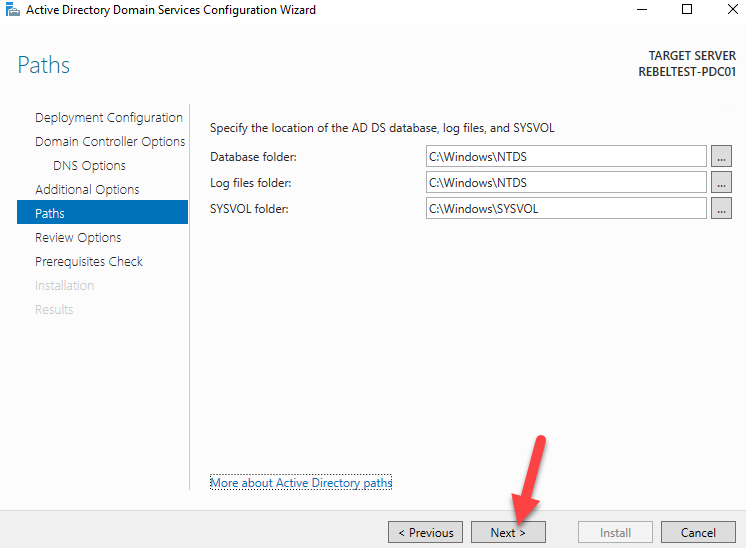Select the Paths step in sidebar
This screenshot has height=548, width=746.
tap(50, 213)
